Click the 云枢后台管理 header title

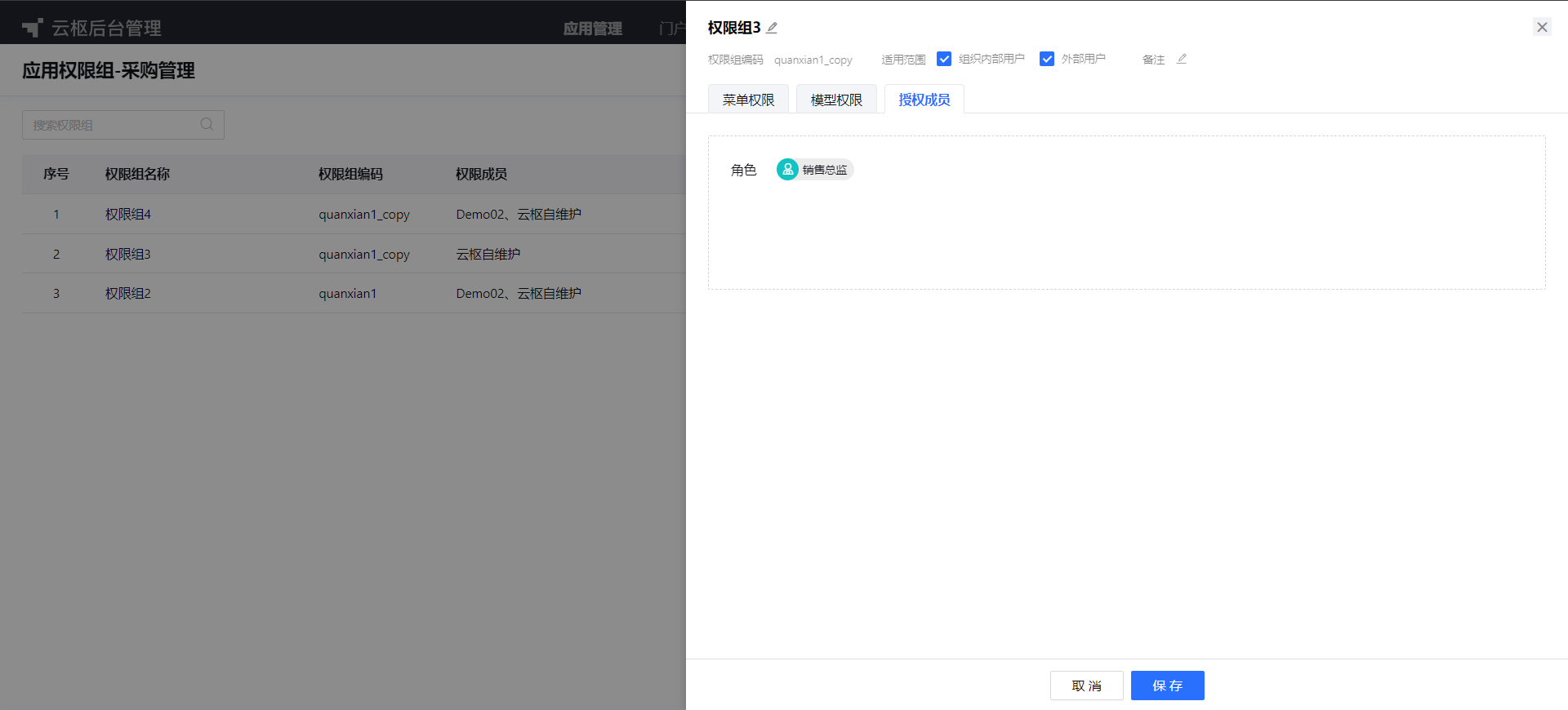click(x=107, y=29)
